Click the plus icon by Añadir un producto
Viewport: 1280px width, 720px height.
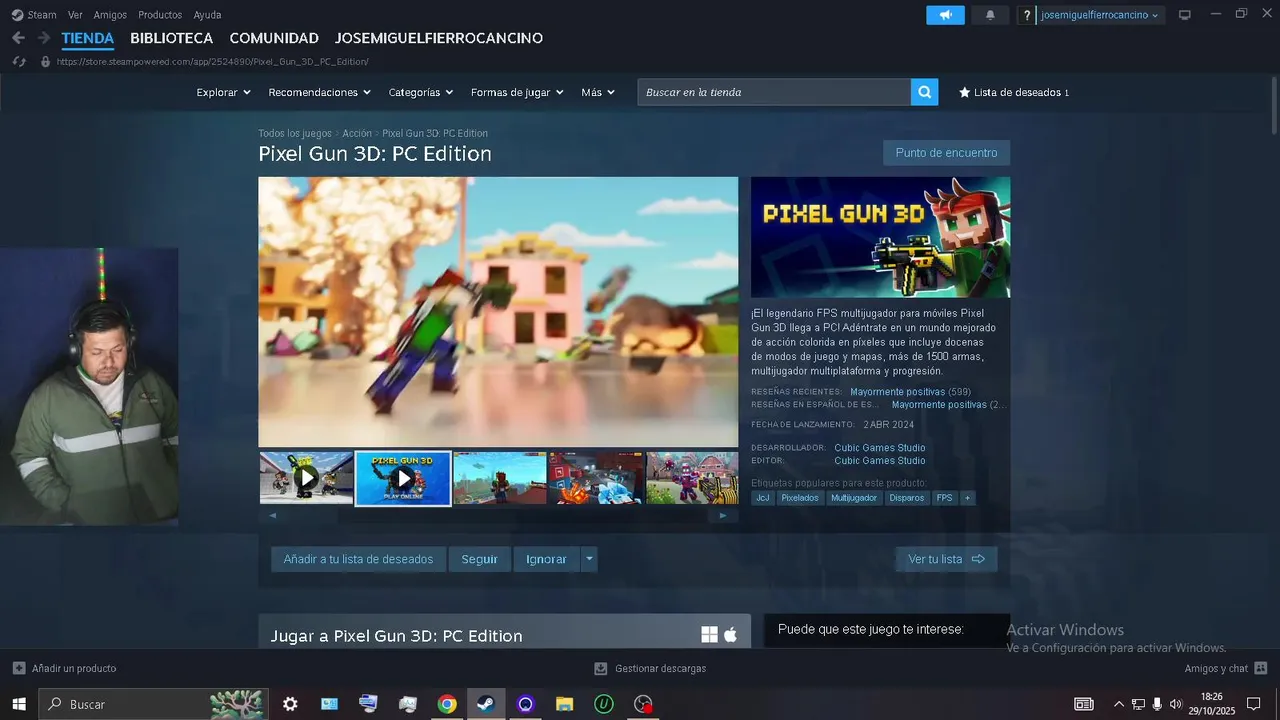19,668
